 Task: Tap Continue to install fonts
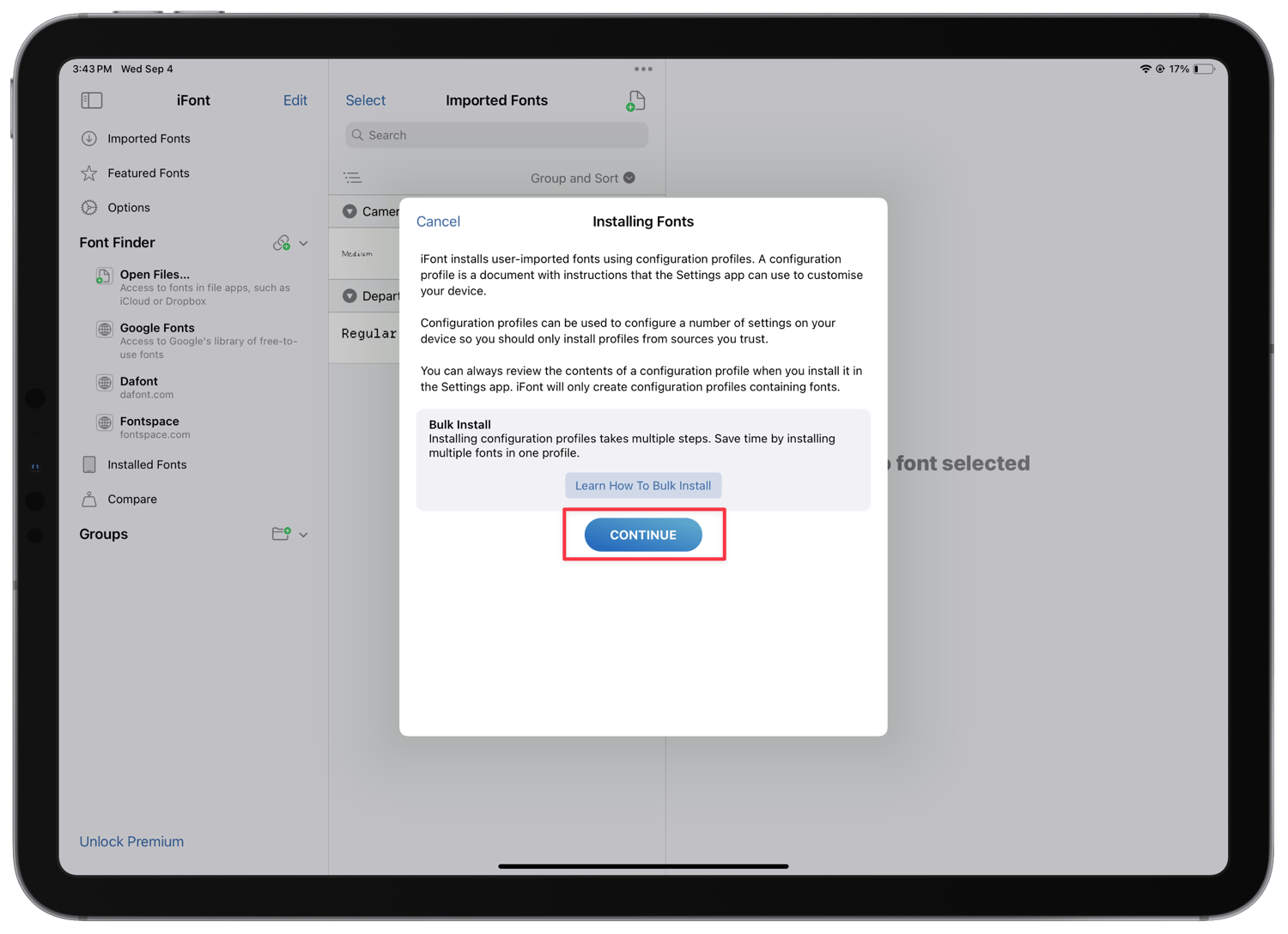[x=643, y=534]
